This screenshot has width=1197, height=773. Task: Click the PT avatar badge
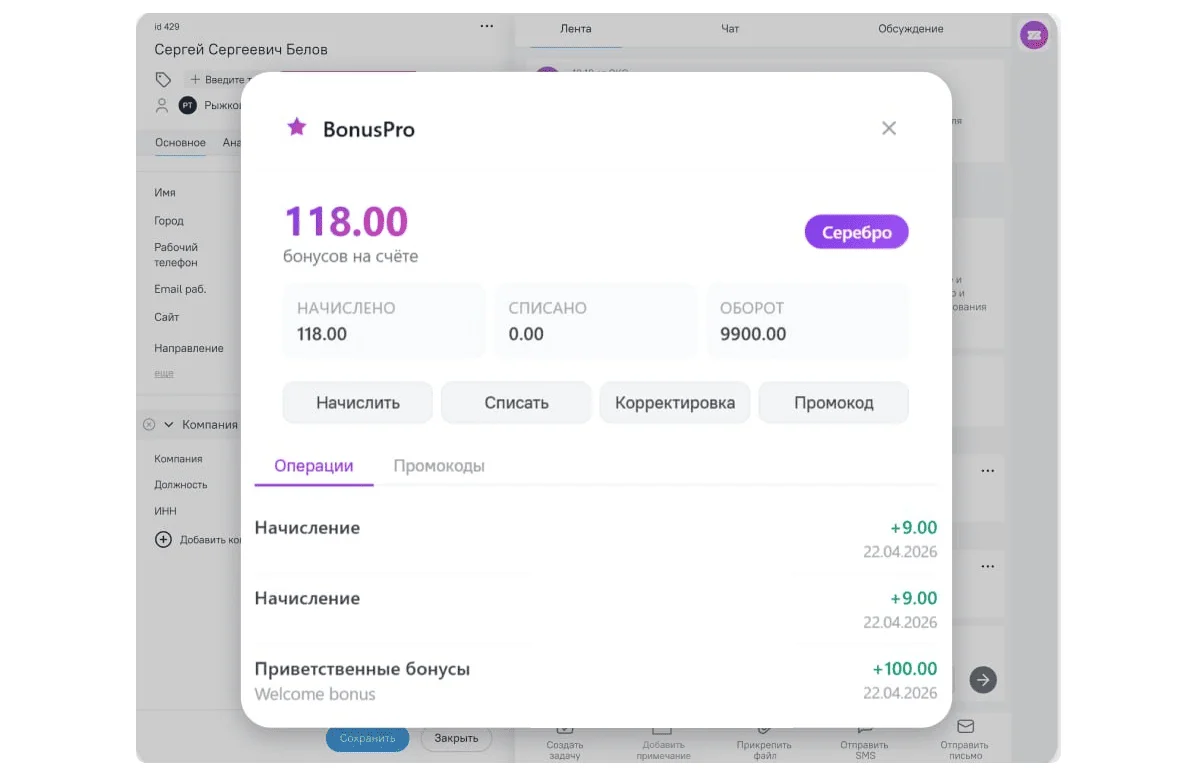click(188, 105)
